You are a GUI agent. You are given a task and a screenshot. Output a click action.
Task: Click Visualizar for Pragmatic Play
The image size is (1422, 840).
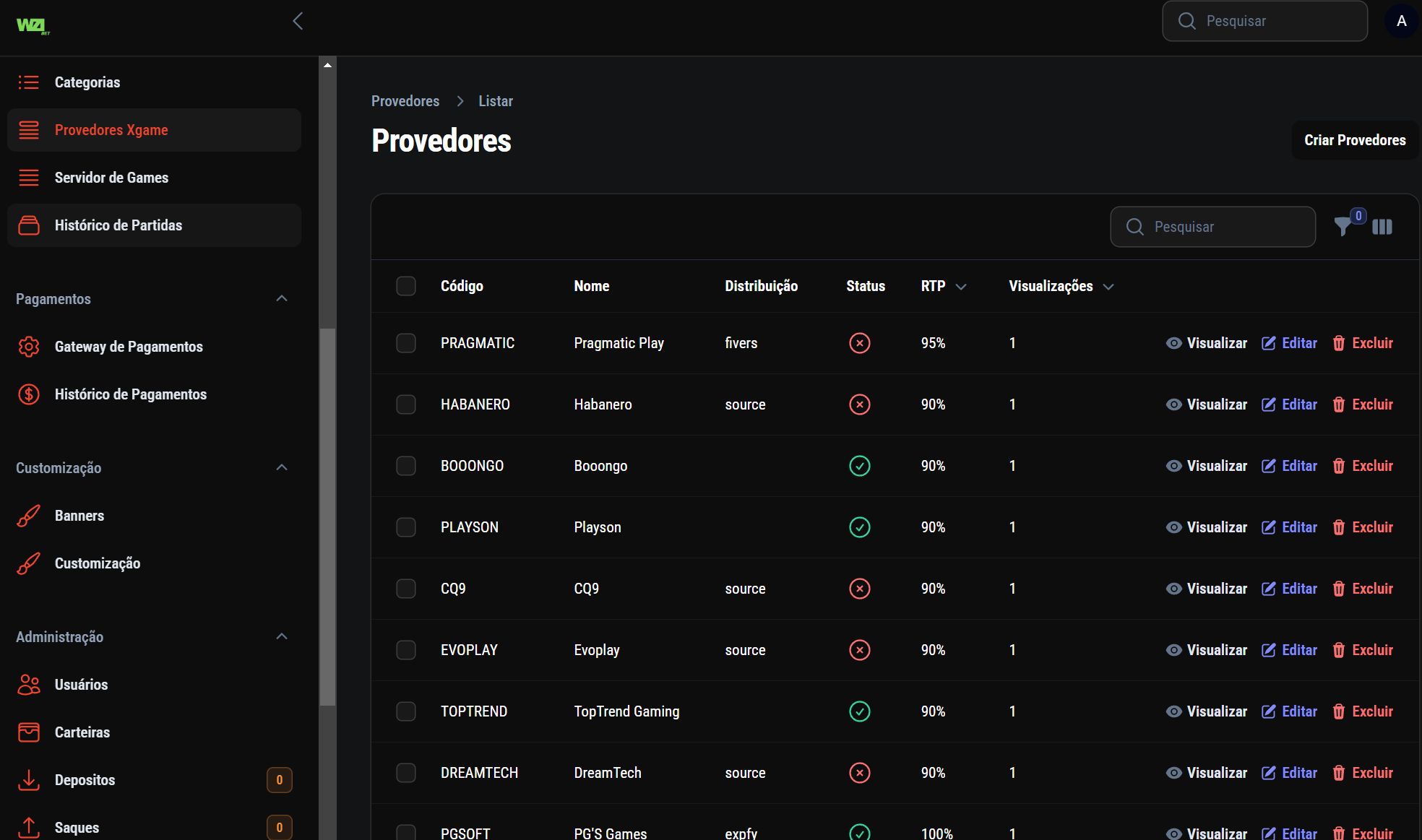point(1207,343)
